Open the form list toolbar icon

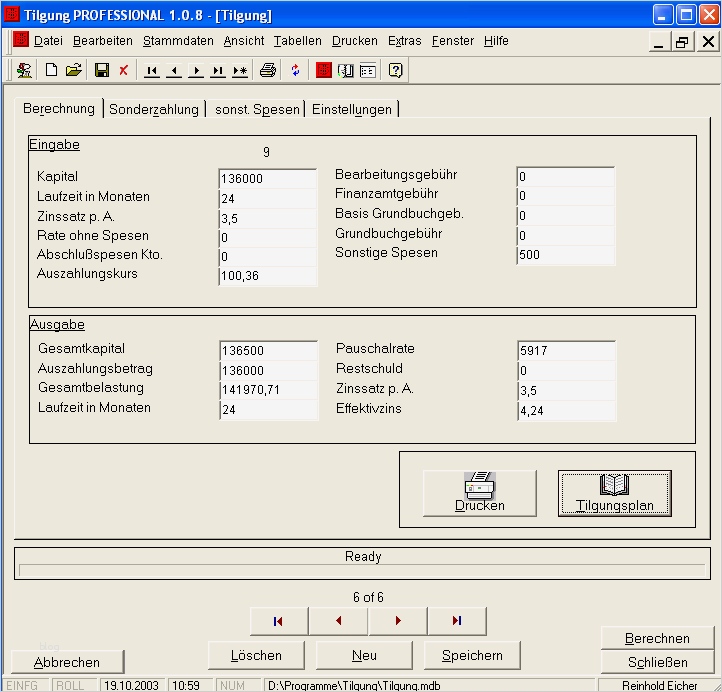368,70
